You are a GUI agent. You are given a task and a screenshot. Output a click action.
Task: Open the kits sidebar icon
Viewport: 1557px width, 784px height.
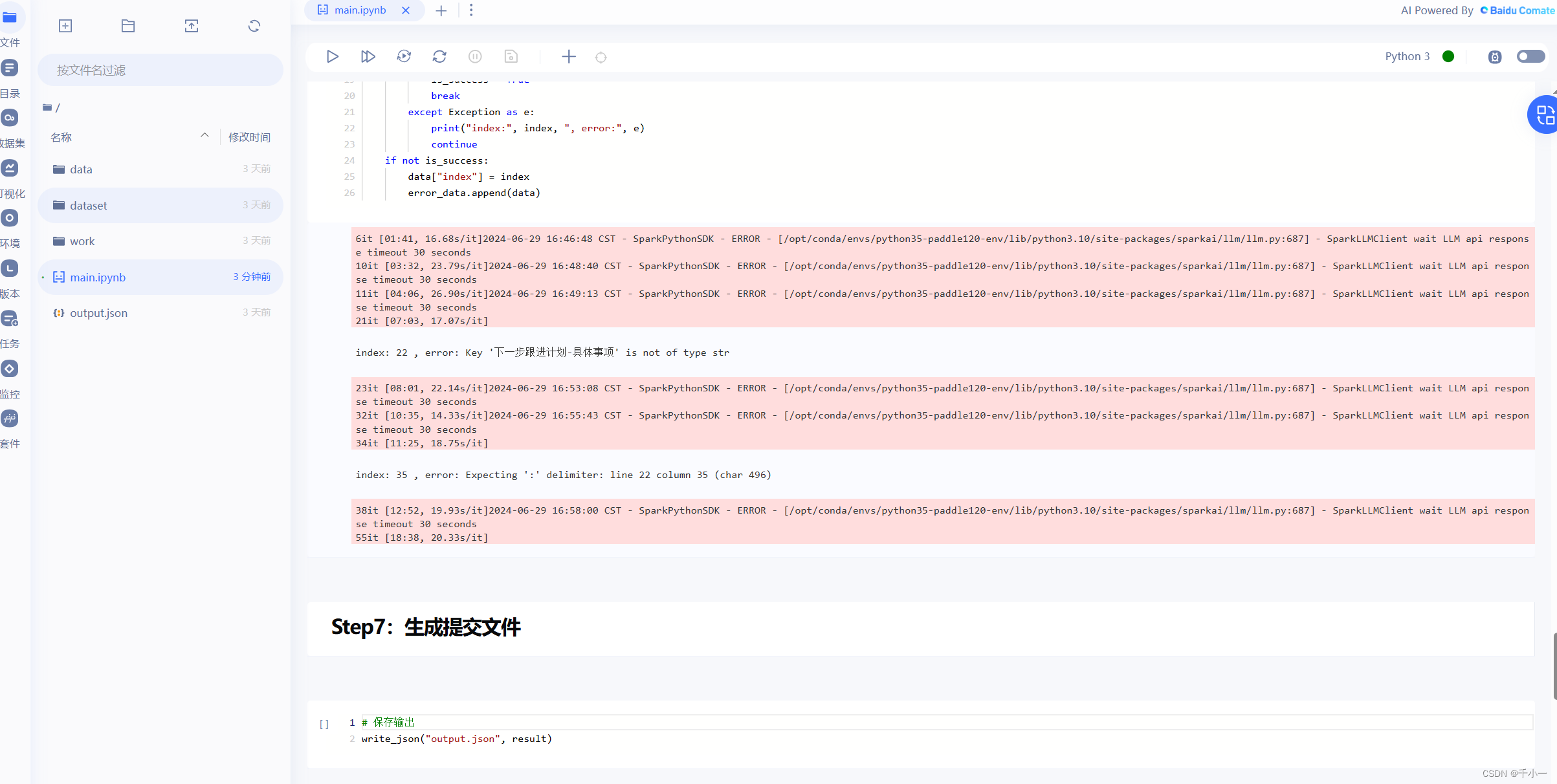point(10,419)
